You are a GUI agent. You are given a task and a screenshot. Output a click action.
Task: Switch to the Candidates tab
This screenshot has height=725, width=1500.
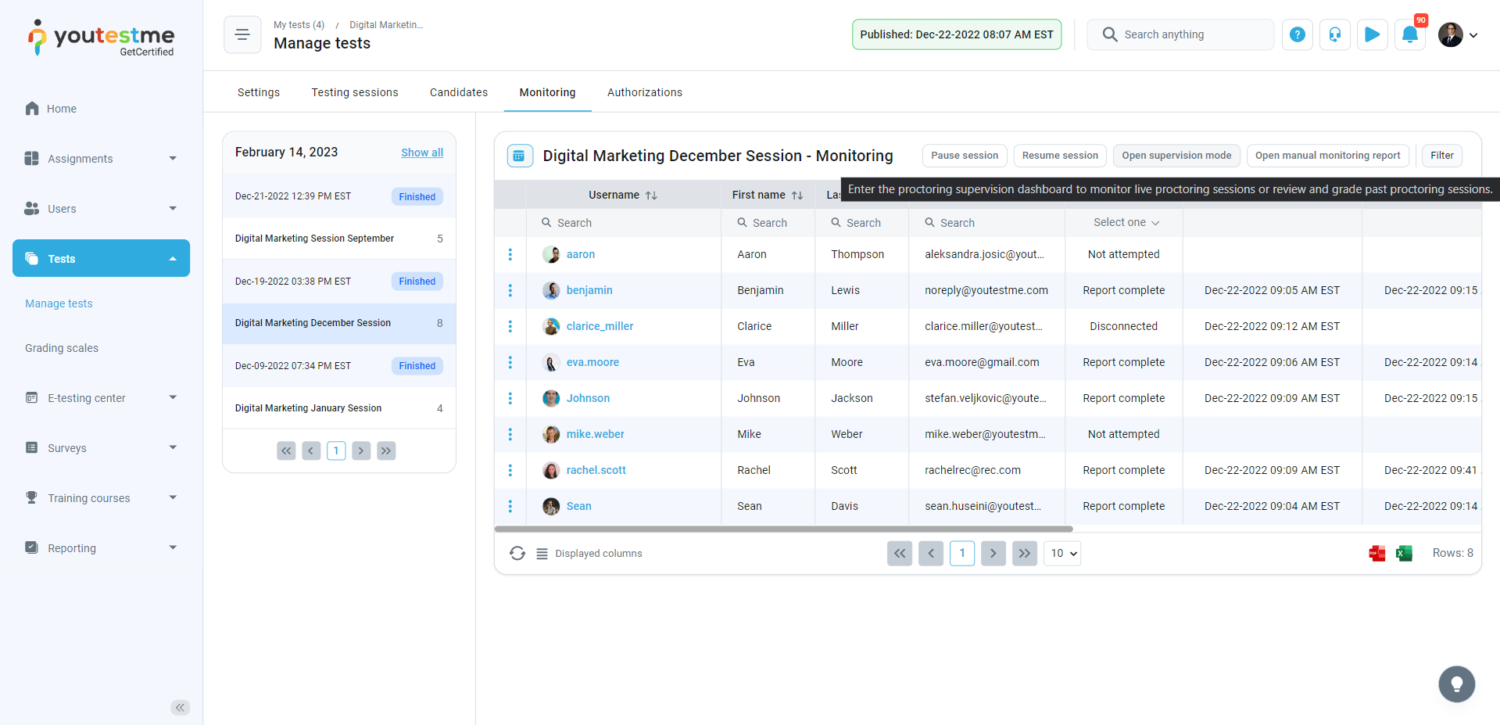coord(459,92)
